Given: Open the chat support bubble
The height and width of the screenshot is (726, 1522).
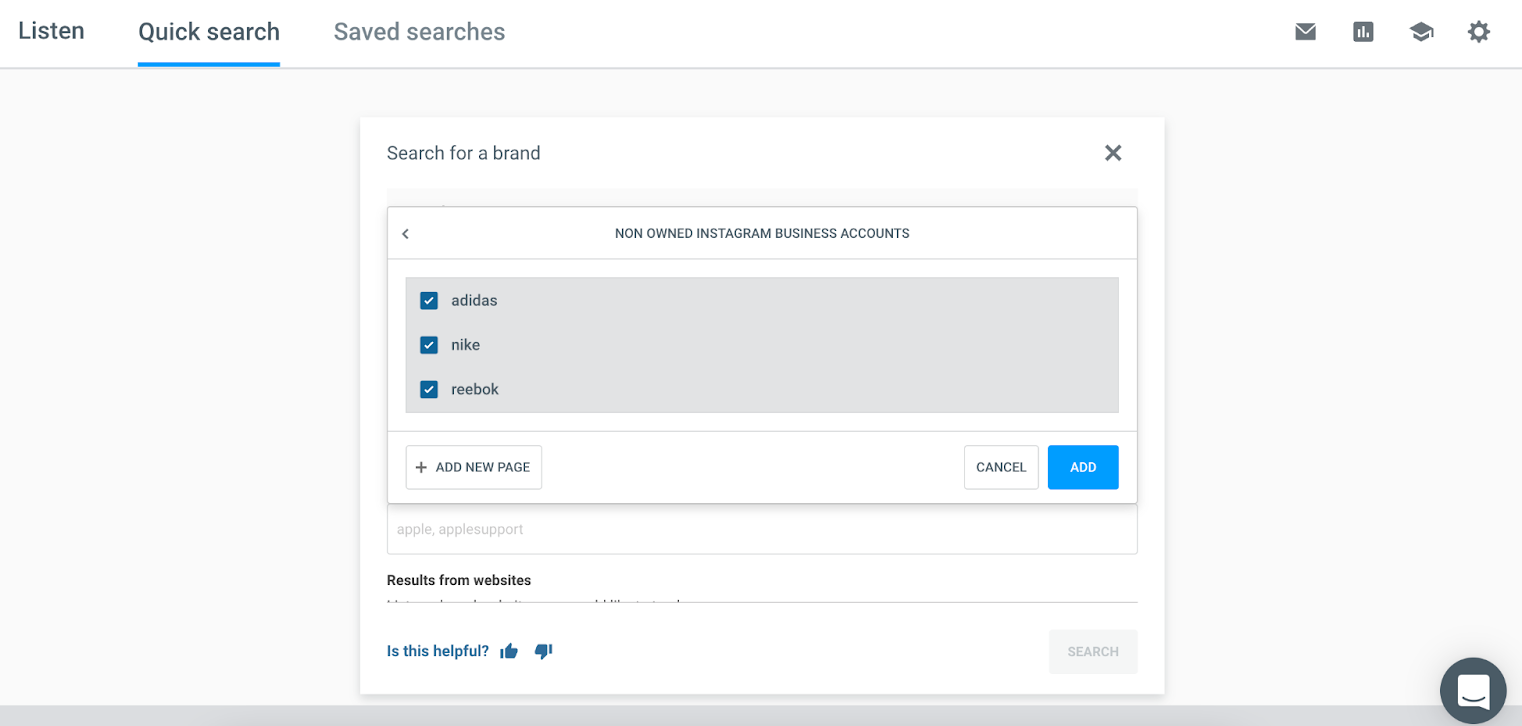Looking at the screenshot, I should click(1473, 691).
